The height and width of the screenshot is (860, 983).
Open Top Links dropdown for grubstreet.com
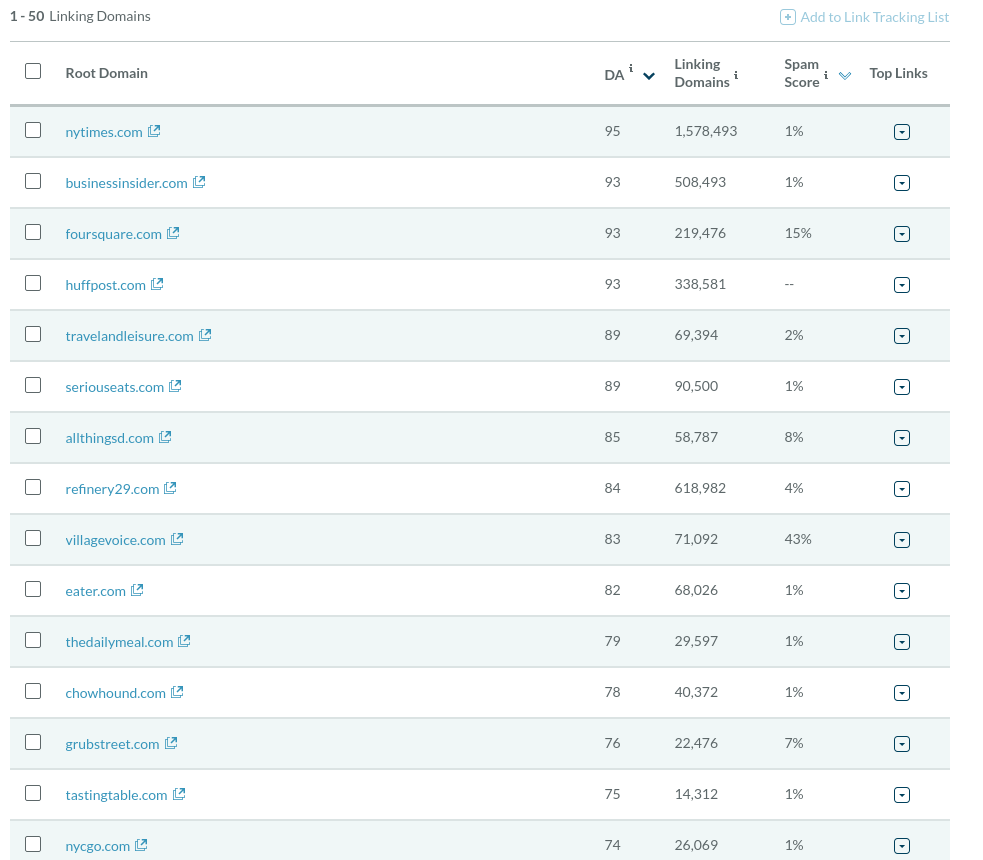[x=901, y=744]
